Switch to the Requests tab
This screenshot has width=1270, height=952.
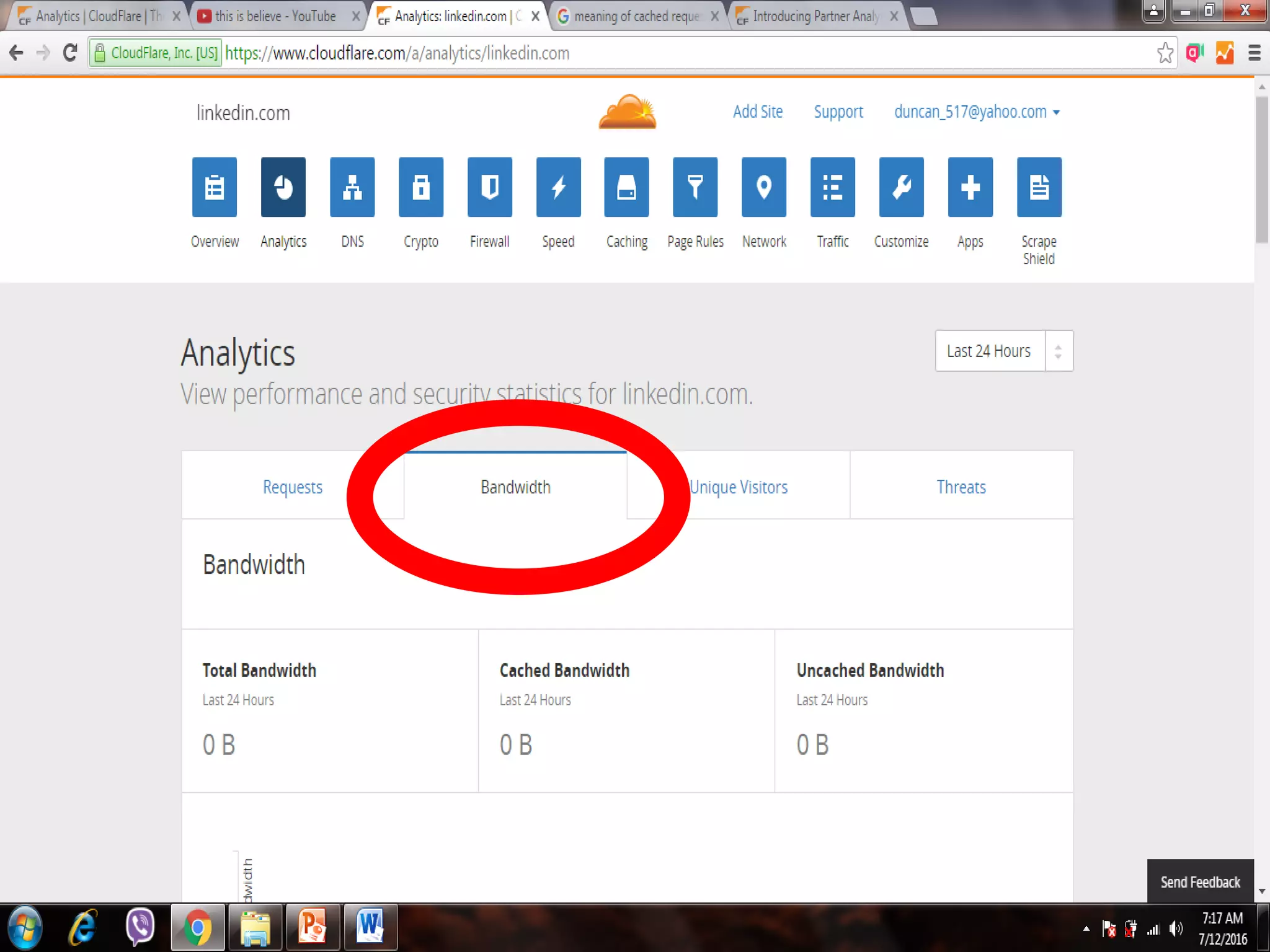(293, 487)
